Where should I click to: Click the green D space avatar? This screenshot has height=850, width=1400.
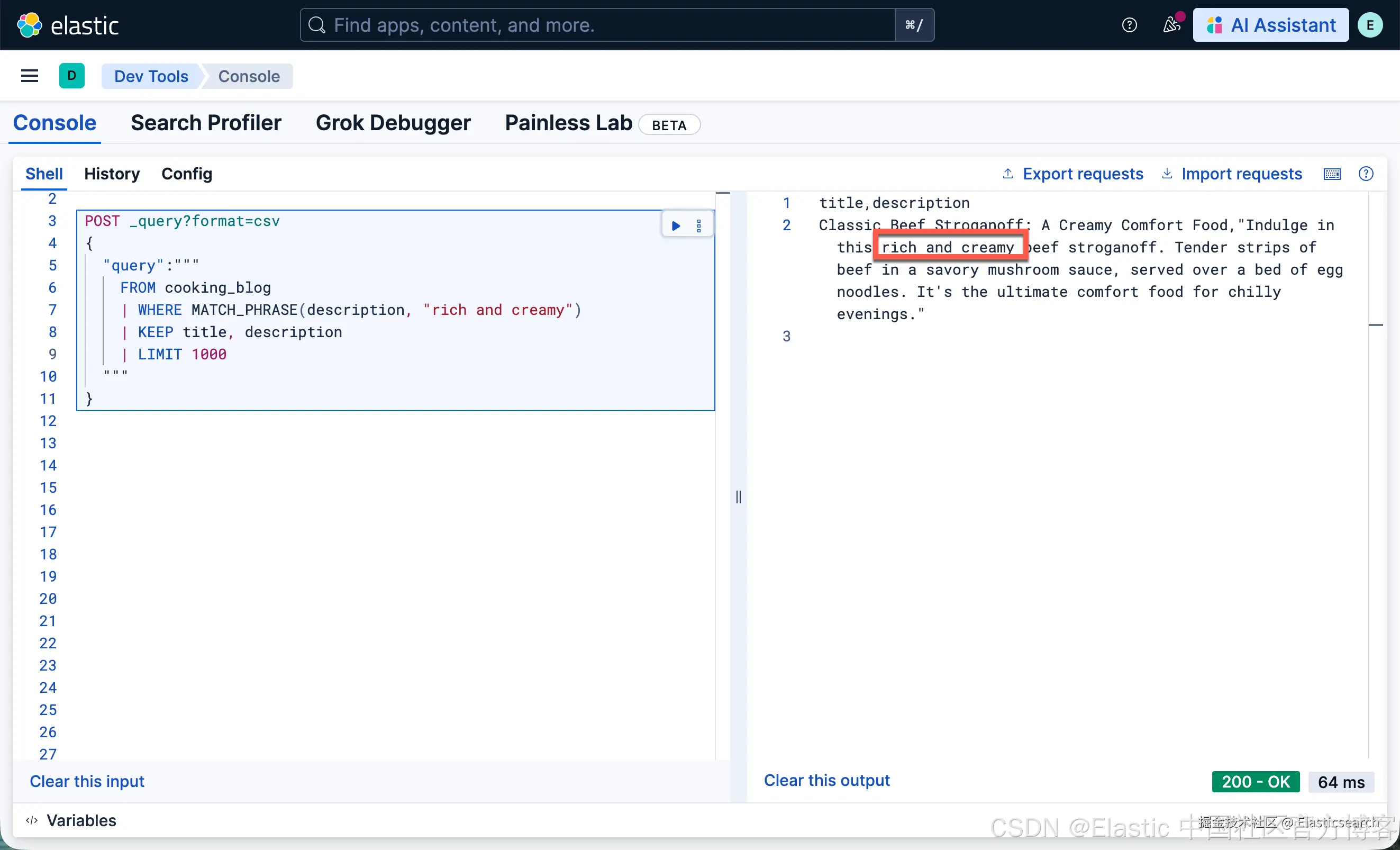[71, 76]
